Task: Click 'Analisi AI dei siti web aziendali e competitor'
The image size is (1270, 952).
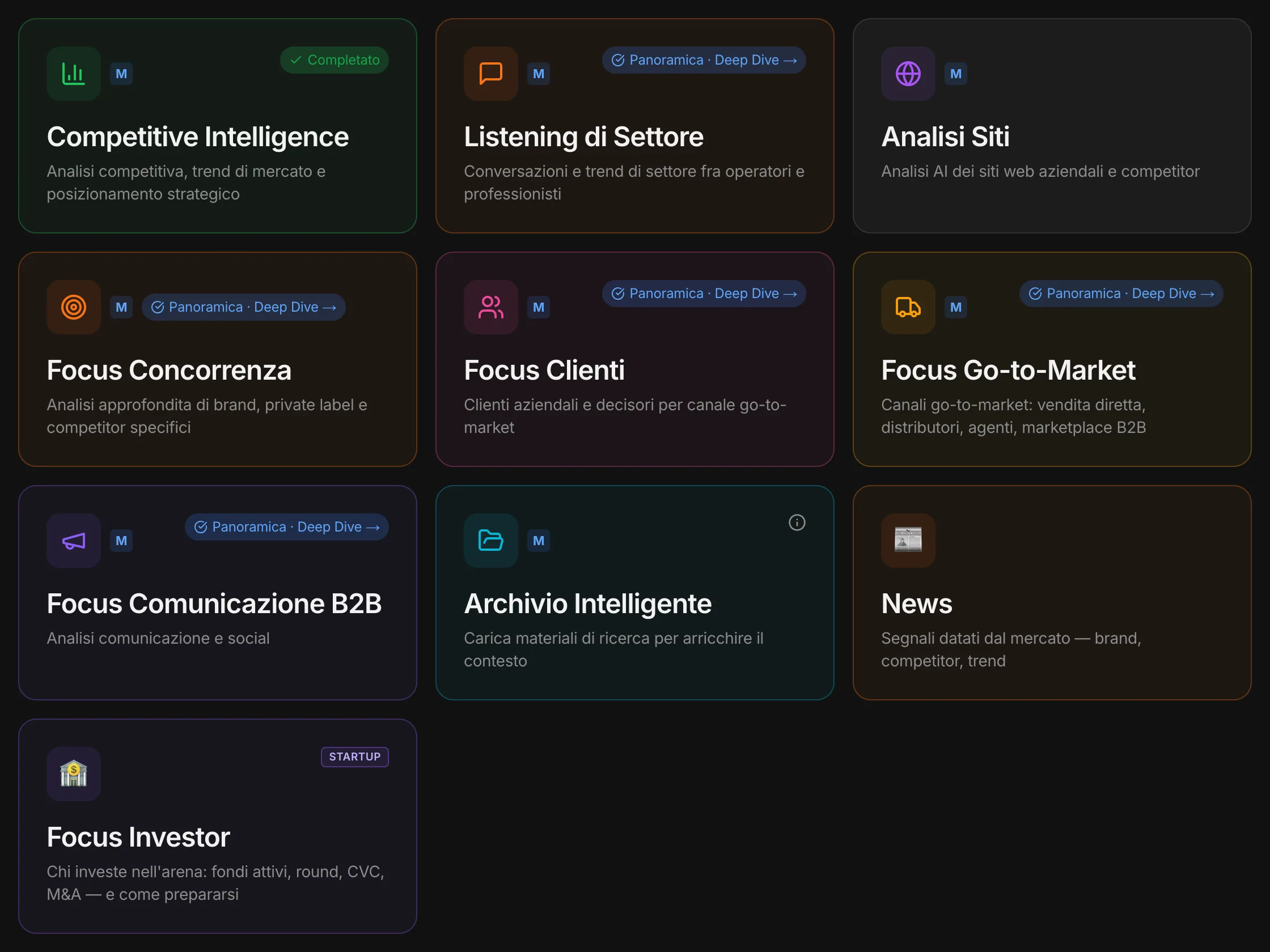Action: 1040,172
